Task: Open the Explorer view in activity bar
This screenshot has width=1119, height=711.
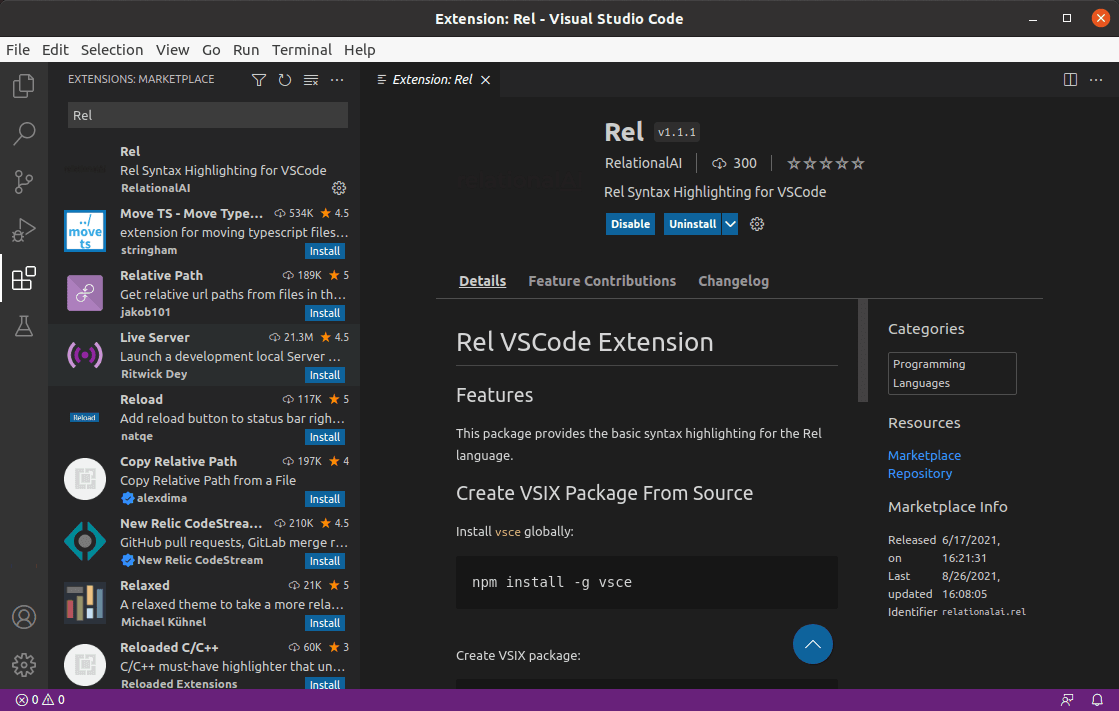Action: coord(24,87)
